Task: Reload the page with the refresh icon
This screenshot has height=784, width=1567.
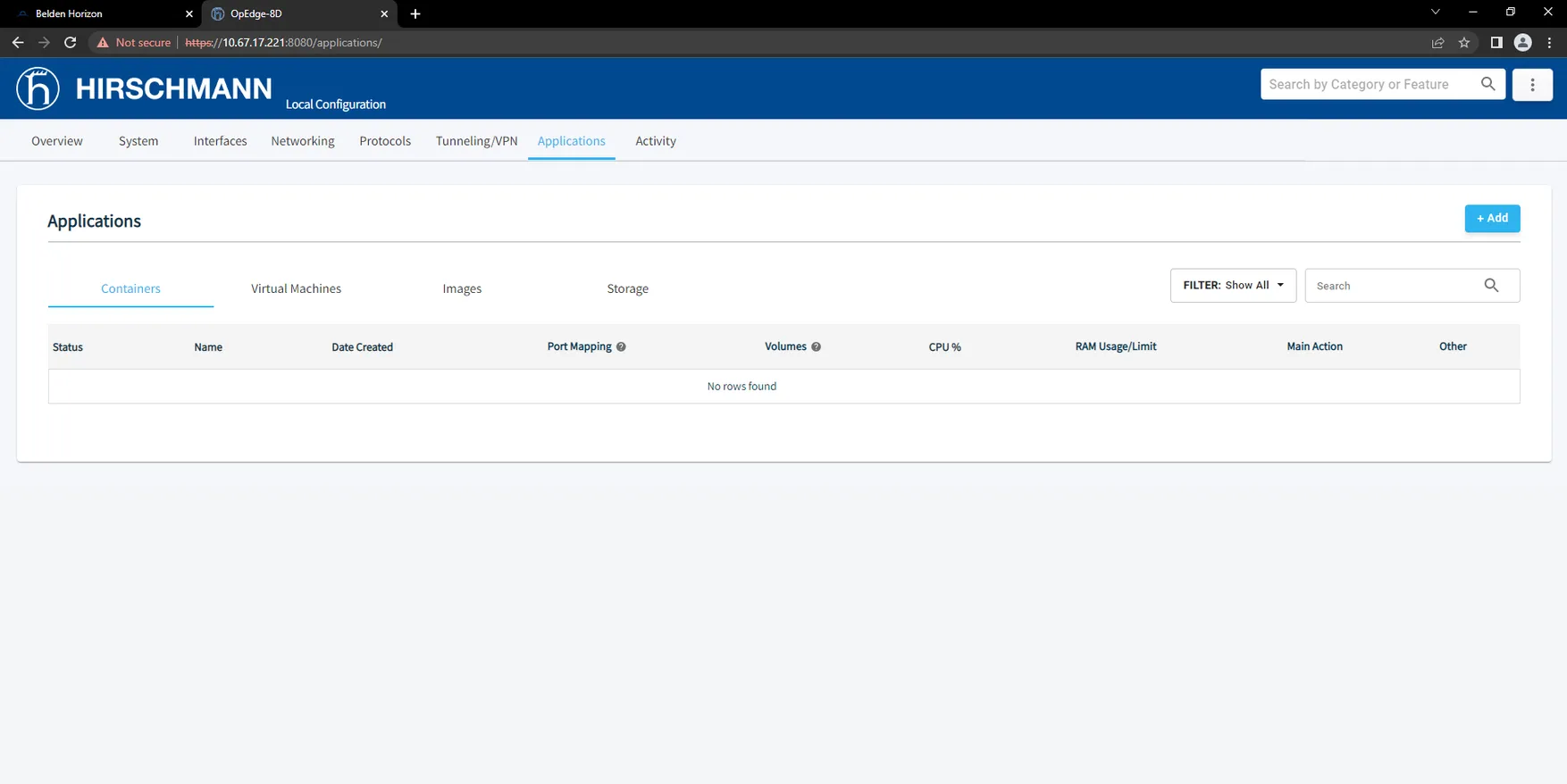Action: pyautogui.click(x=70, y=42)
